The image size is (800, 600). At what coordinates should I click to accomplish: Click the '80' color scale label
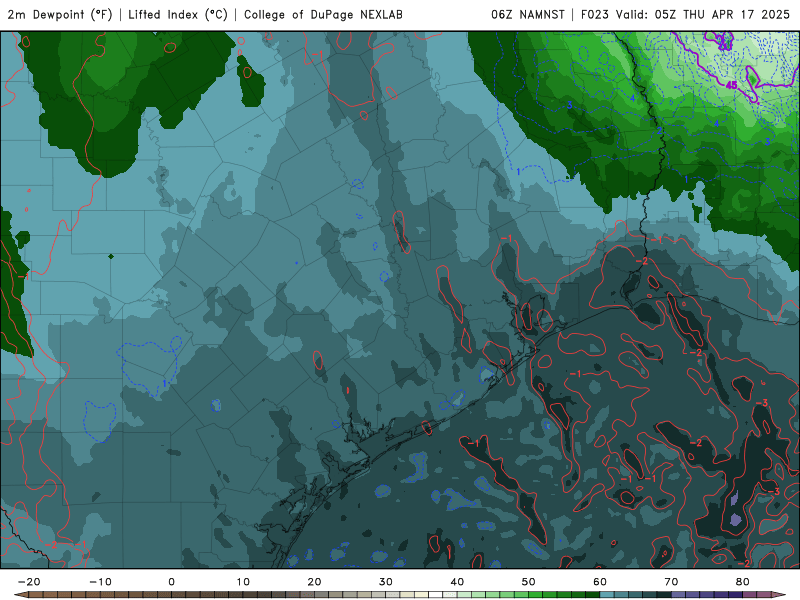(742, 582)
